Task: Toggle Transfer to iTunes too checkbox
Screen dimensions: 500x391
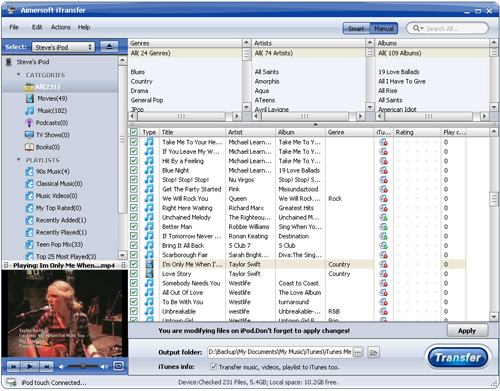Action: click(x=214, y=367)
